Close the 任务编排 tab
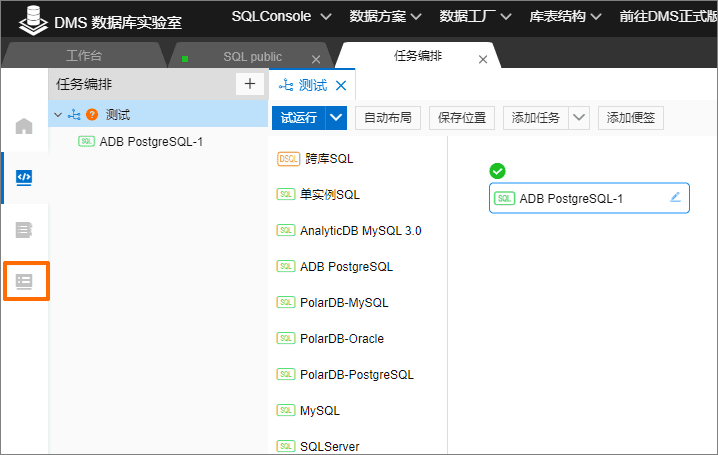 click(483, 59)
